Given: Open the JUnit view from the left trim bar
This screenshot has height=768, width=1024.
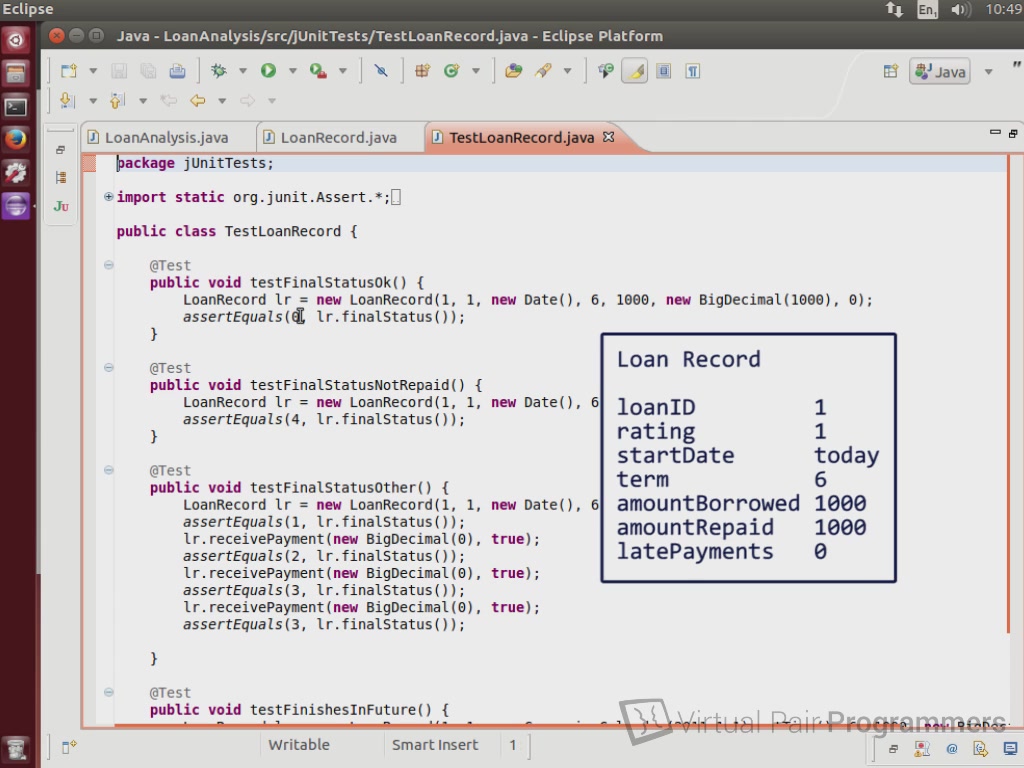Looking at the screenshot, I should coord(61,206).
